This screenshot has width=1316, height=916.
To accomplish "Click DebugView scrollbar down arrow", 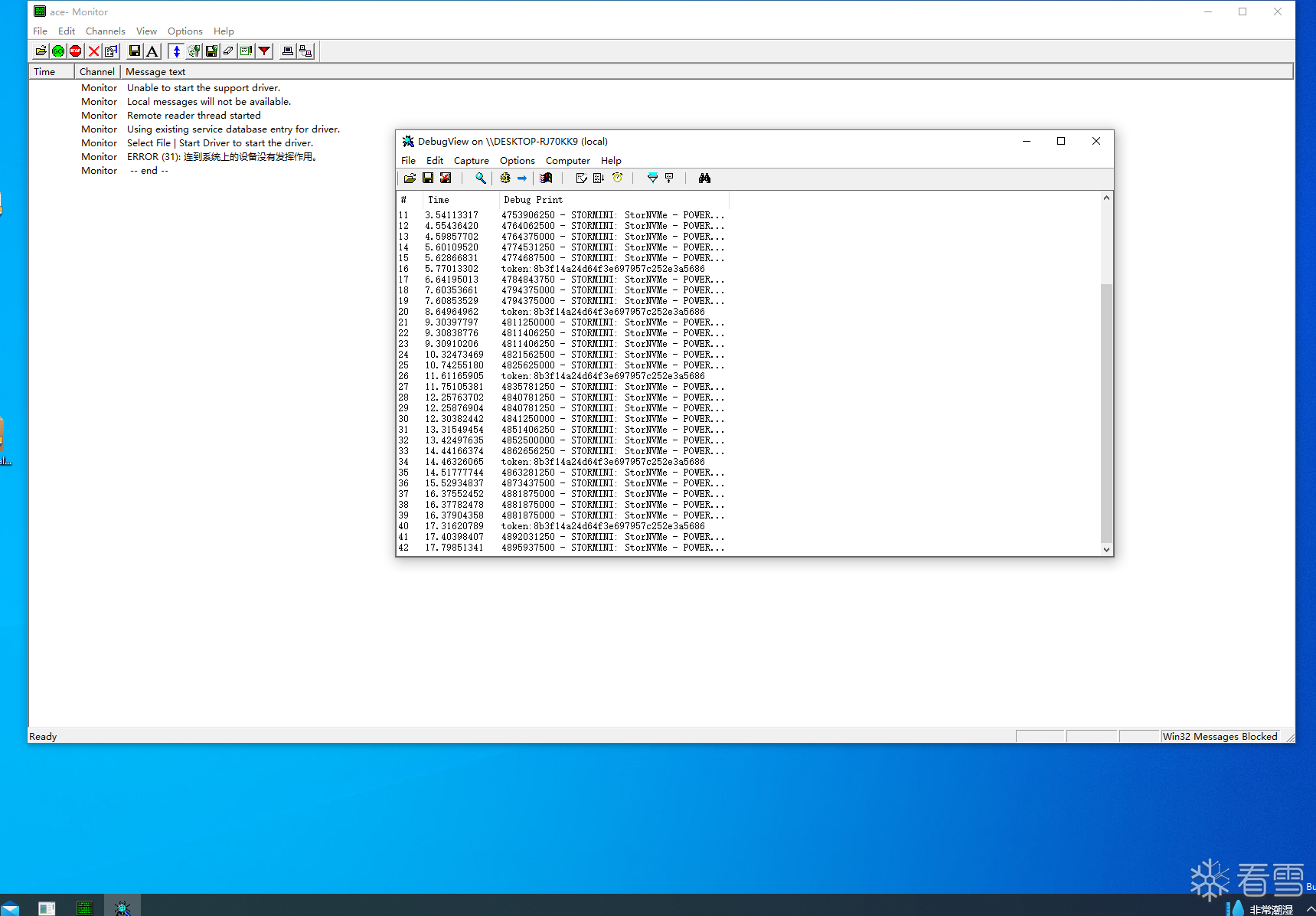I will (x=1106, y=549).
